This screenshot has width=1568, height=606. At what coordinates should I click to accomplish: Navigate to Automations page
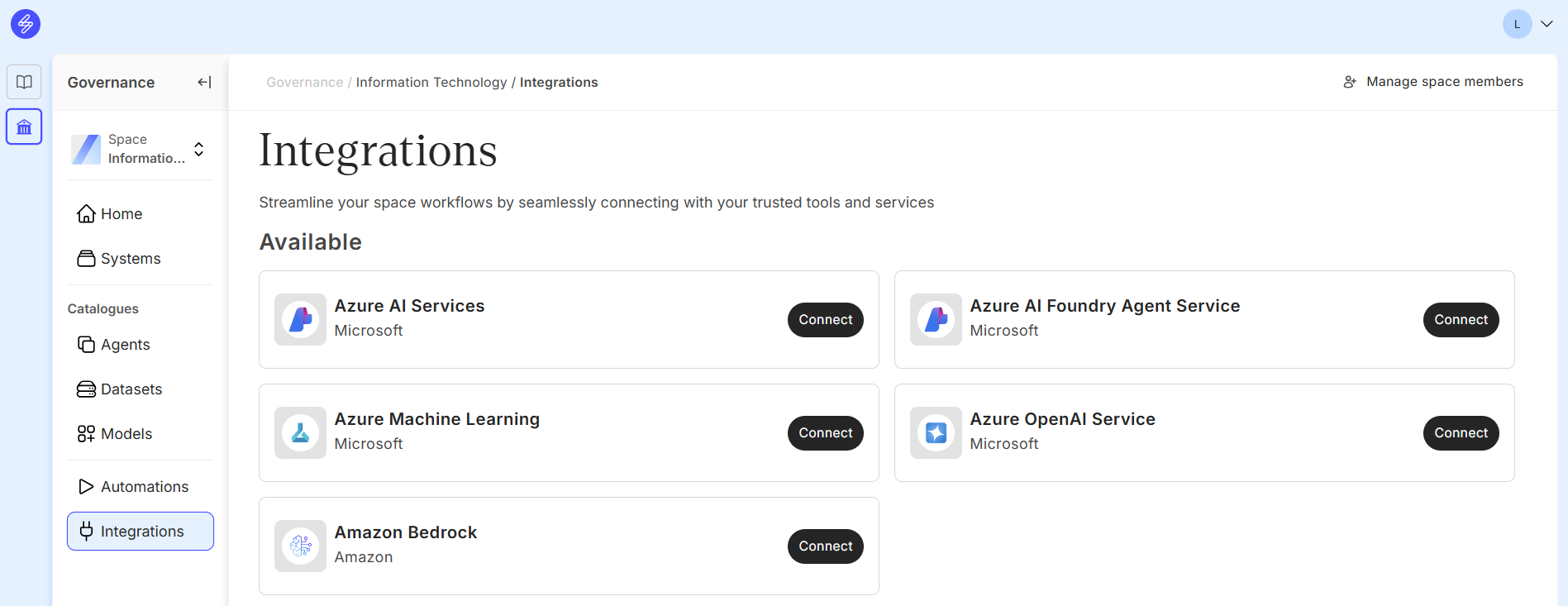tap(144, 487)
